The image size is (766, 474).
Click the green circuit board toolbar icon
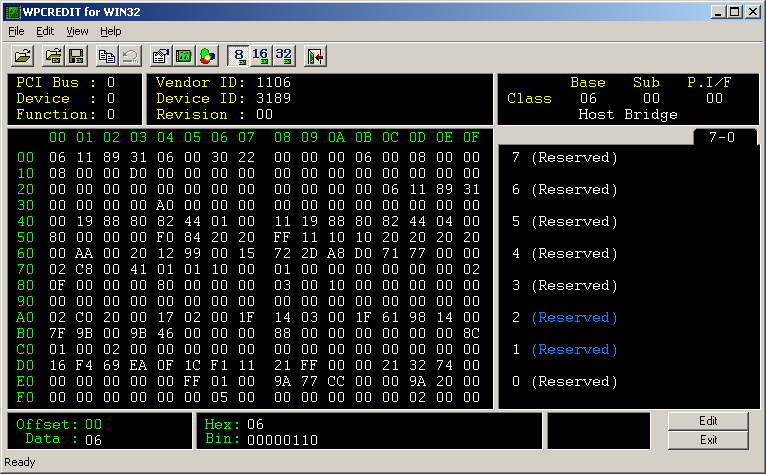184,56
